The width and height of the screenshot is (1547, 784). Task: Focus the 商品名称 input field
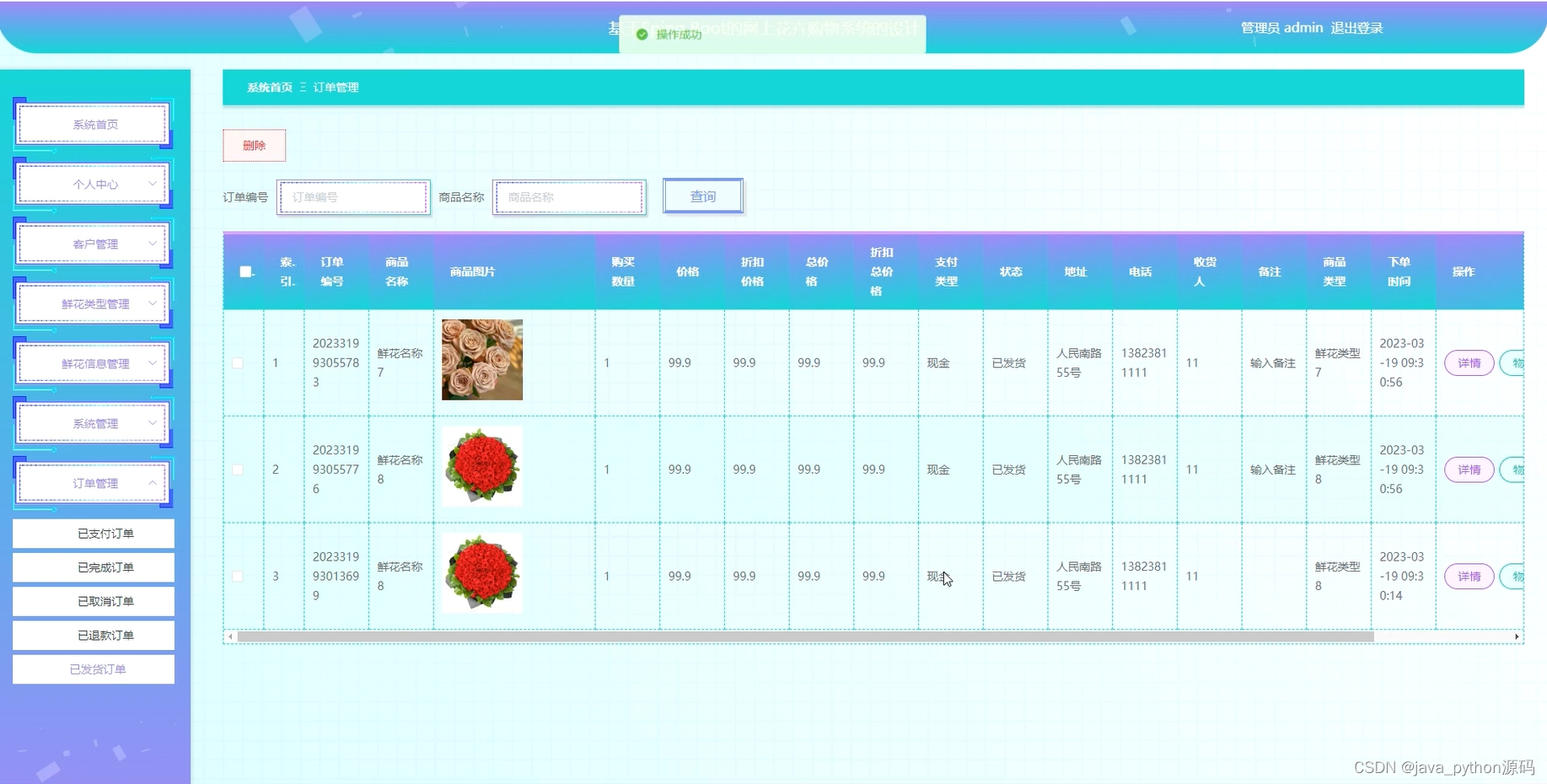point(569,197)
